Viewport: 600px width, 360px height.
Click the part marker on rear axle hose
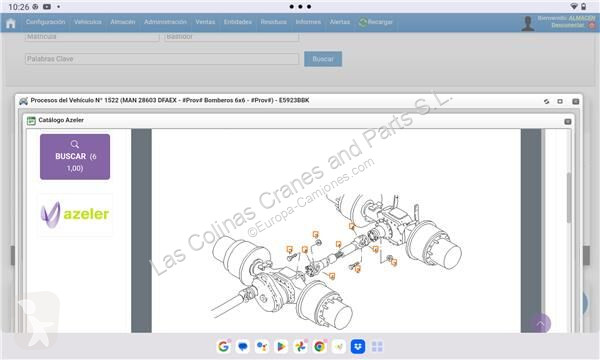click(x=352, y=226)
